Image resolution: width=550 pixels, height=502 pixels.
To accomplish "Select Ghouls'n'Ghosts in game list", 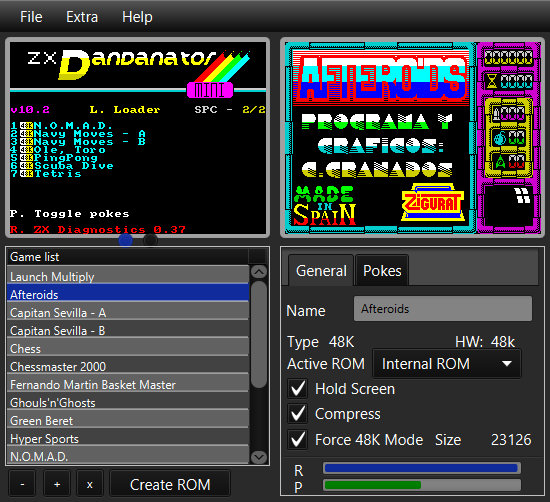I will (128, 402).
